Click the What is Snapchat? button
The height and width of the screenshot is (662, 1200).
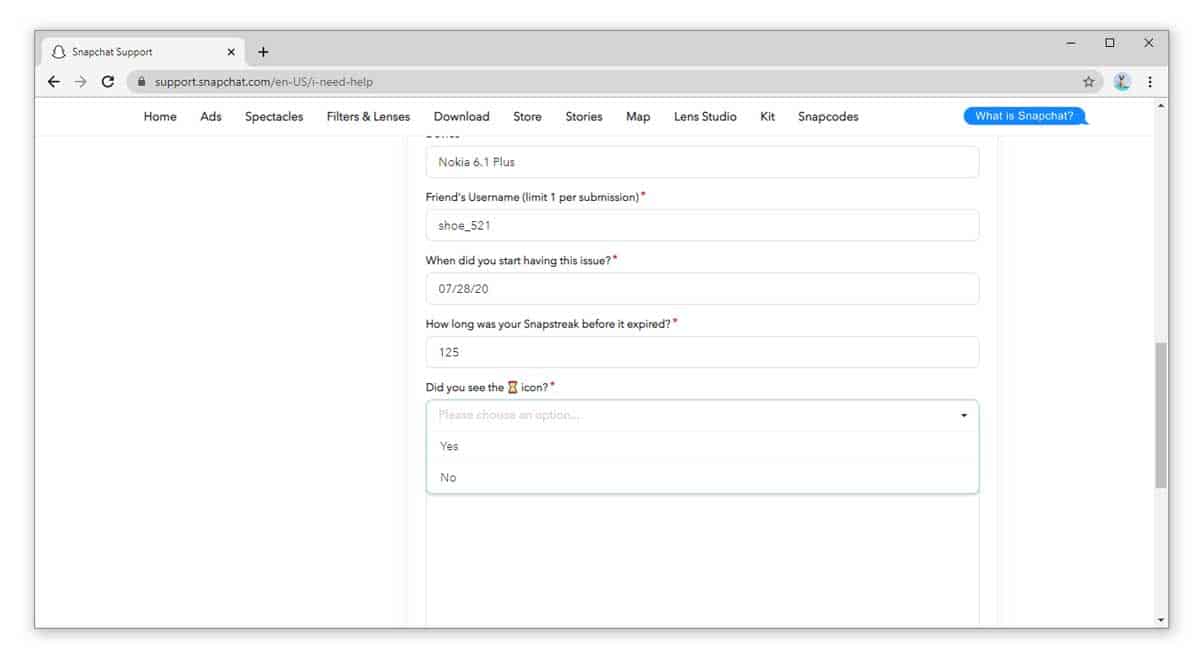point(1024,116)
